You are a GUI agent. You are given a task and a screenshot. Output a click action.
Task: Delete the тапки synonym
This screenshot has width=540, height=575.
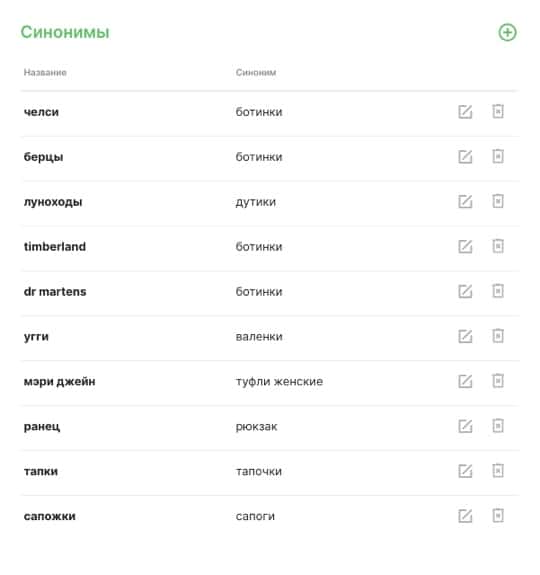pyautogui.click(x=498, y=470)
